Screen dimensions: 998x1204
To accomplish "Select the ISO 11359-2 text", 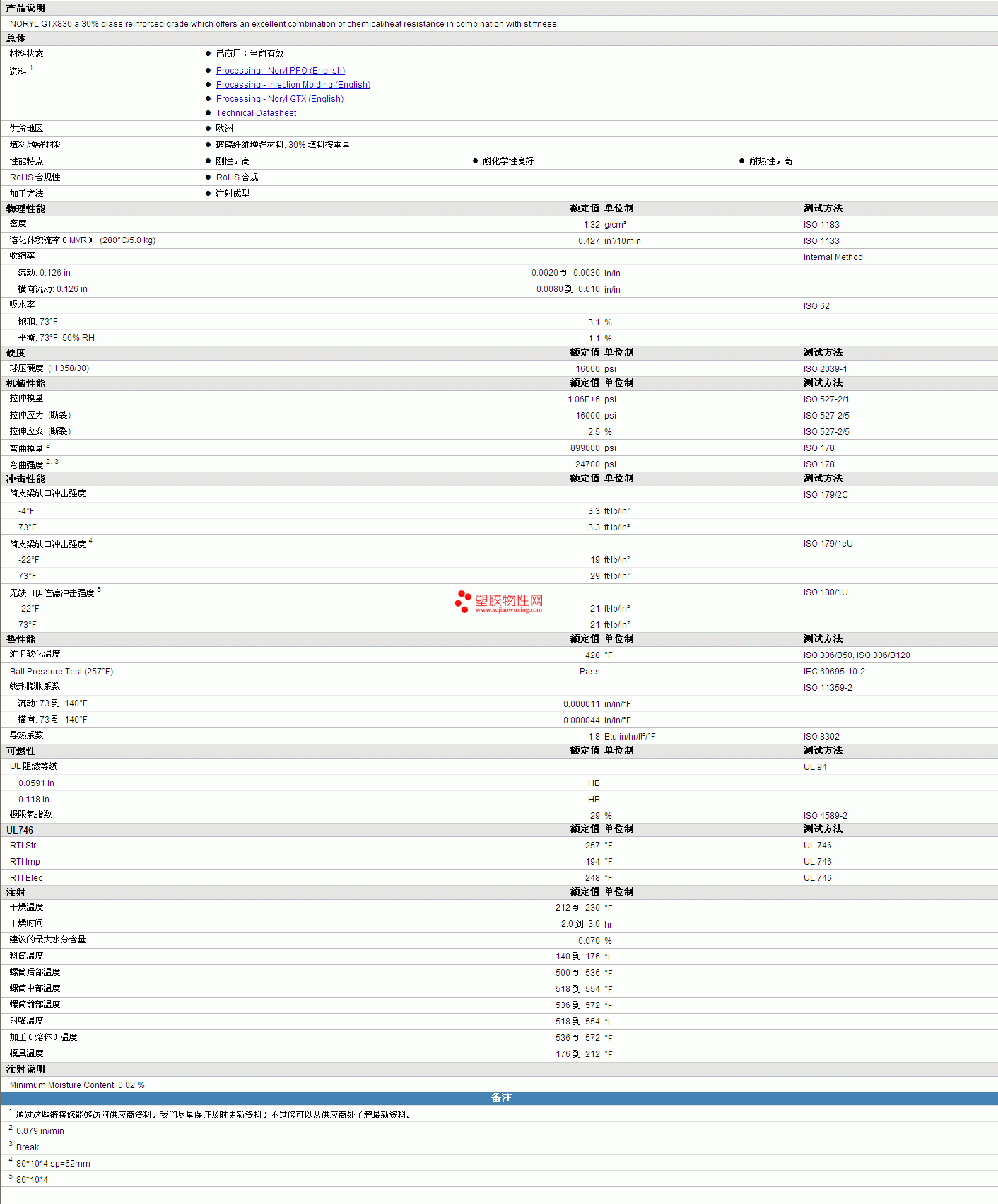I will [x=828, y=688].
